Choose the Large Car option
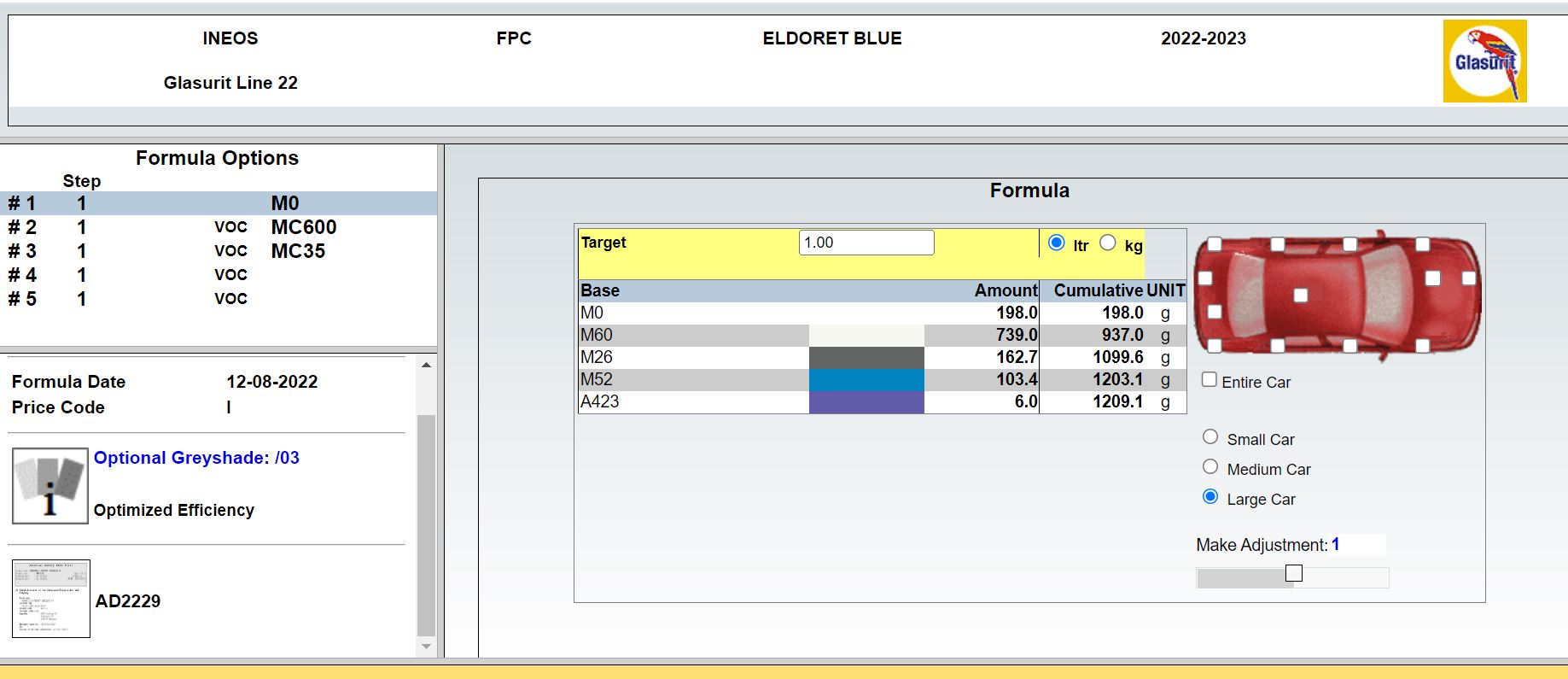The height and width of the screenshot is (679, 1568). point(1210,497)
